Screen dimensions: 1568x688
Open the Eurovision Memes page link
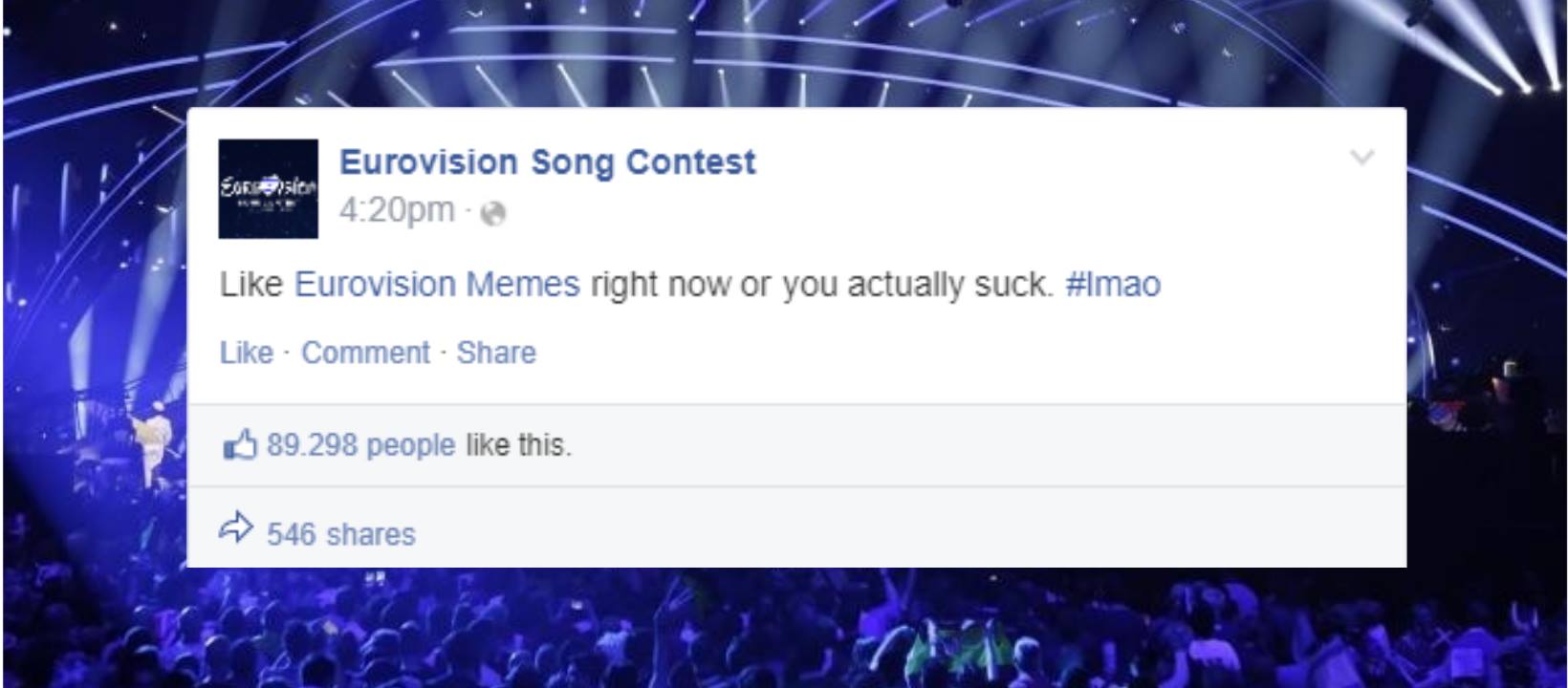[437, 284]
